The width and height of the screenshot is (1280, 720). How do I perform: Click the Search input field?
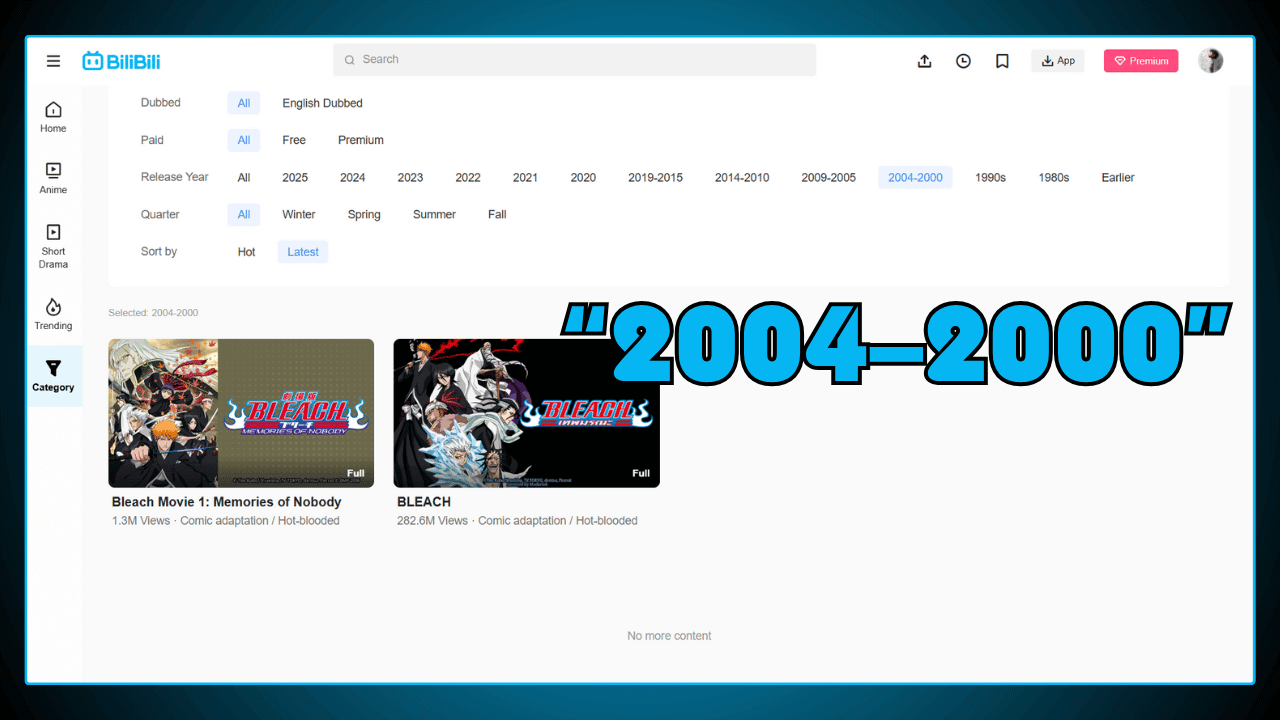(x=574, y=60)
